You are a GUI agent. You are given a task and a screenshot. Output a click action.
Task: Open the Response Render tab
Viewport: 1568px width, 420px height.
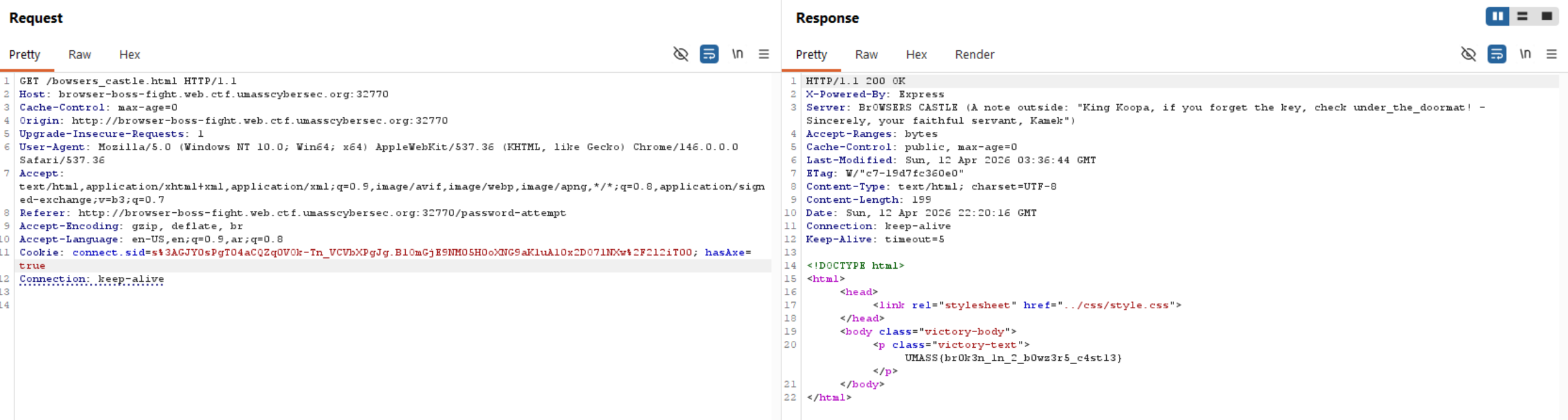974,55
